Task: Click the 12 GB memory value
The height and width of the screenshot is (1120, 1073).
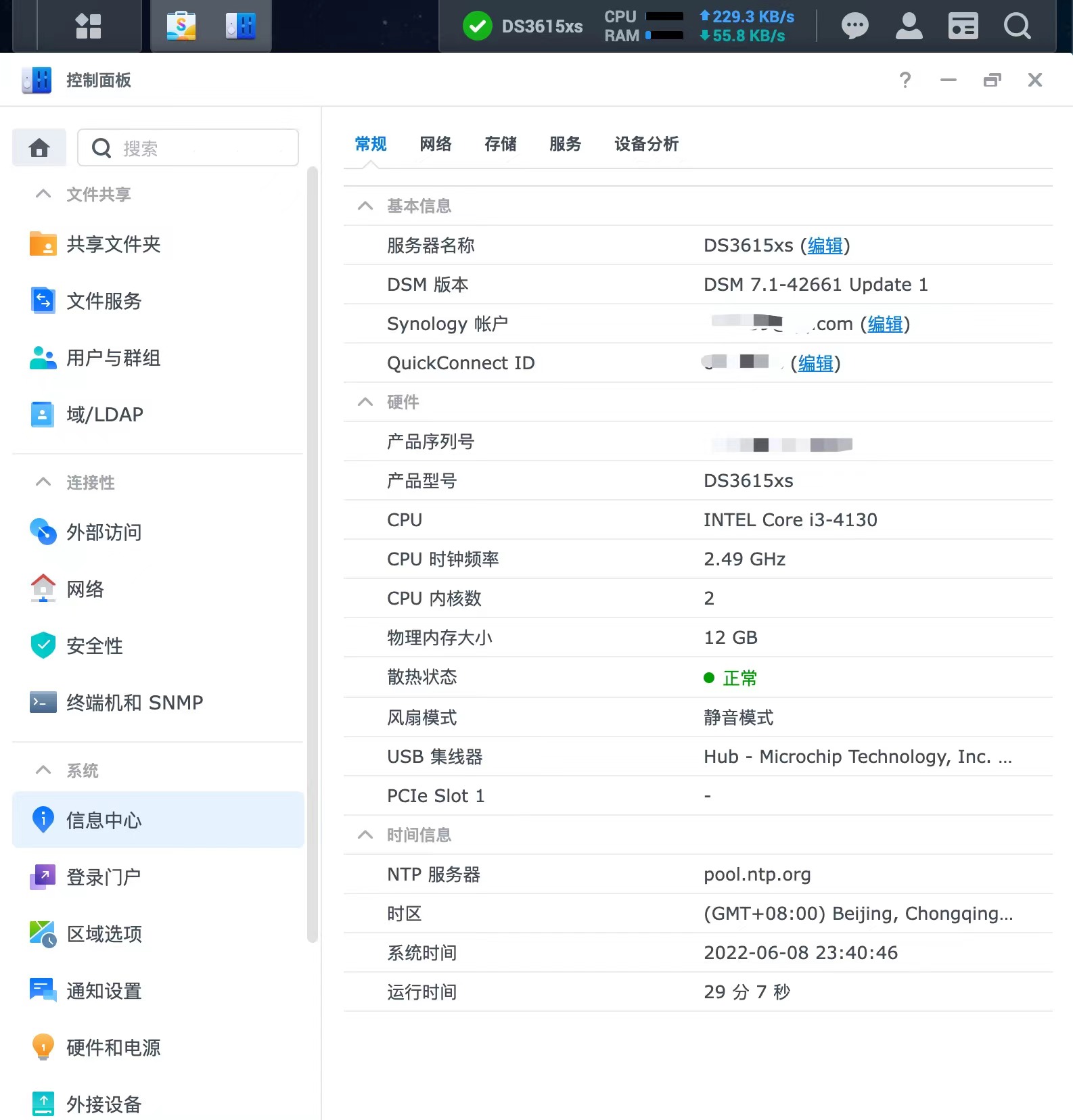Action: coord(731,638)
